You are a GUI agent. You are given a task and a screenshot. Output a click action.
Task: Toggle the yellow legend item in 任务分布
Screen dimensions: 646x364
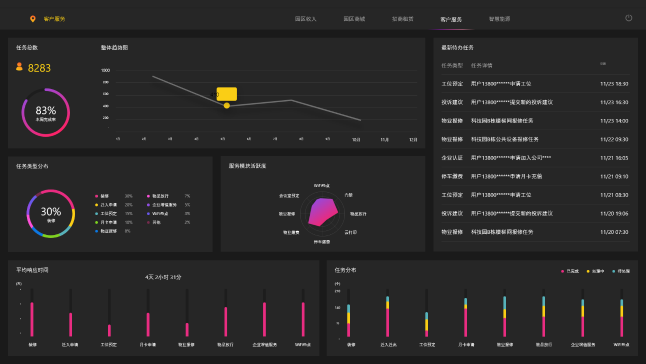coord(595,271)
